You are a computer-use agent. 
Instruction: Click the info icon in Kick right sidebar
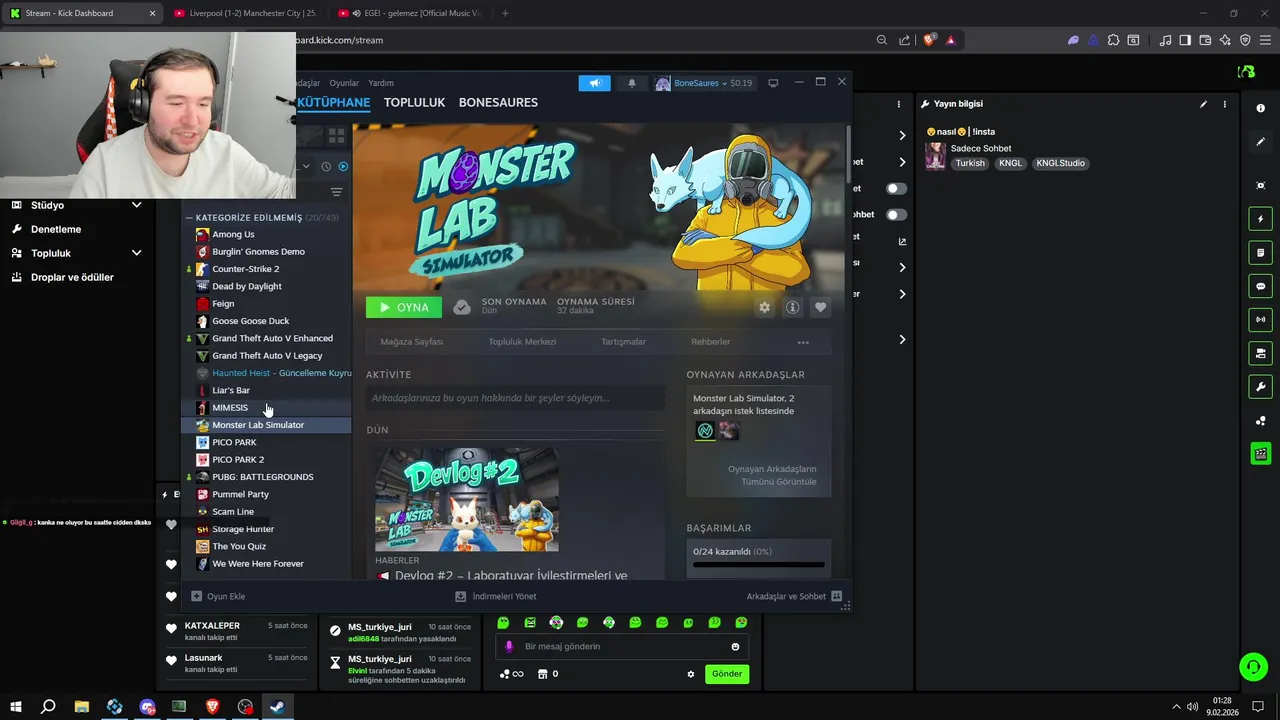coord(1260,108)
